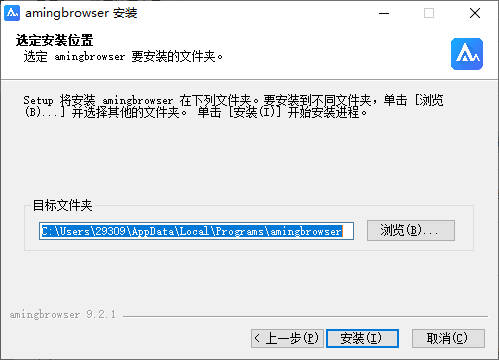Click the 浏览(B)... browse button
Image resolution: width=499 pixels, height=360 pixels.
tap(411, 230)
